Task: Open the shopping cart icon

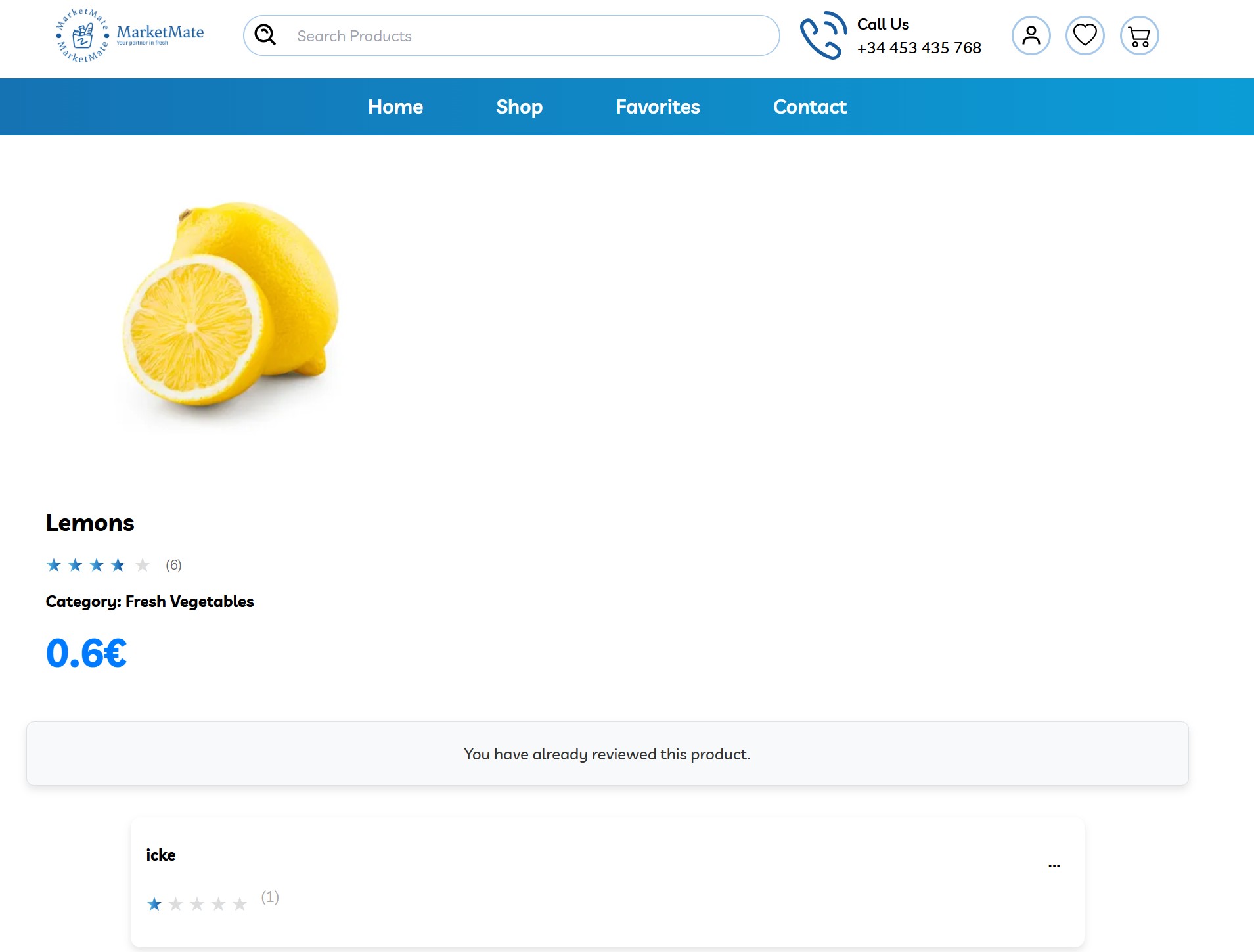Action: pyautogui.click(x=1139, y=35)
